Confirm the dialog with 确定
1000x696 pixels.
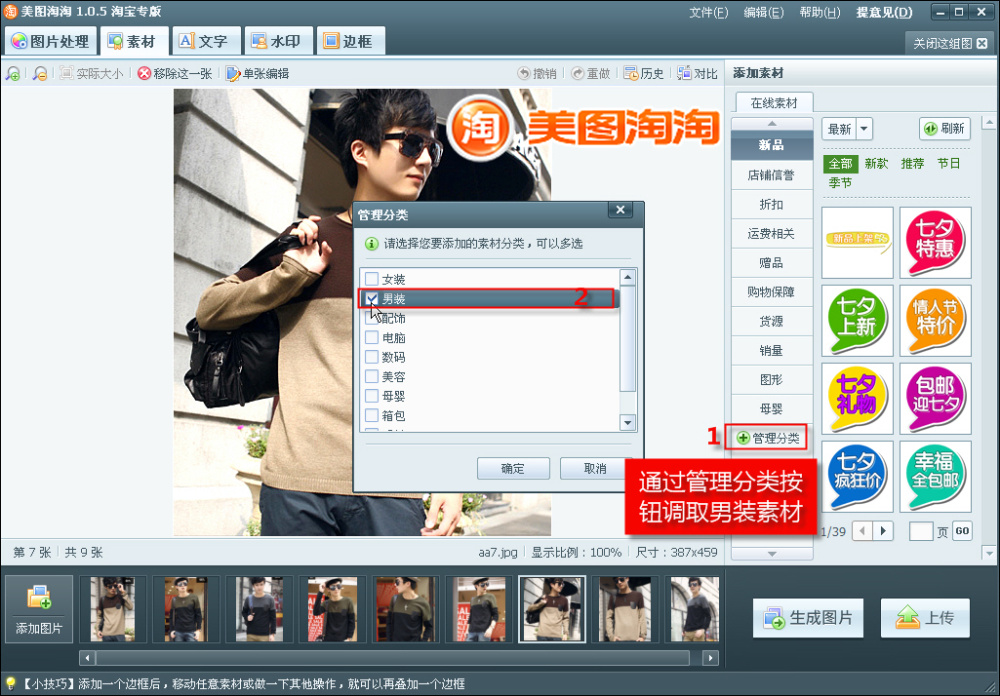513,469
